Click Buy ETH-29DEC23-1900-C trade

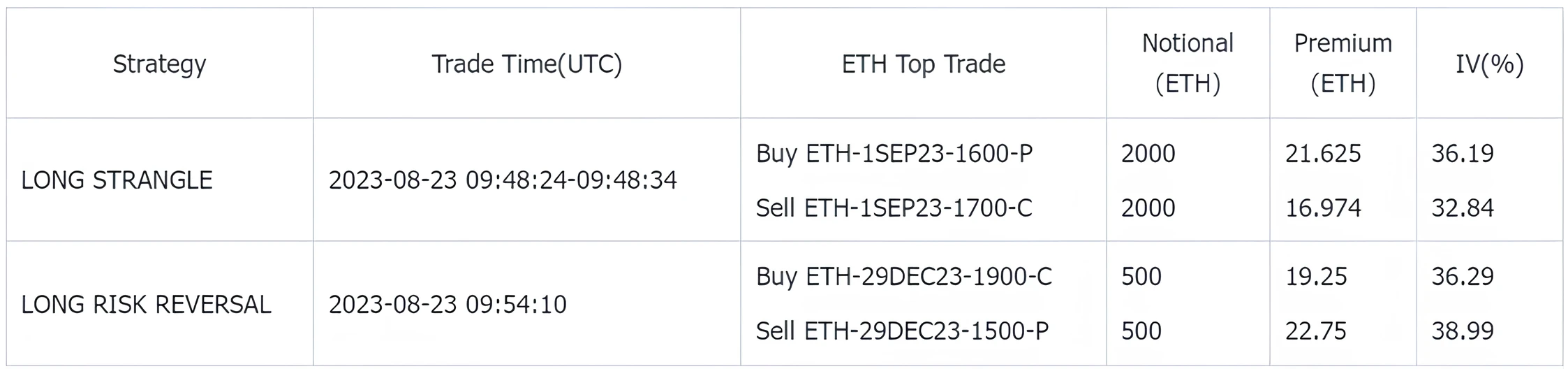[x=903, y=277]
